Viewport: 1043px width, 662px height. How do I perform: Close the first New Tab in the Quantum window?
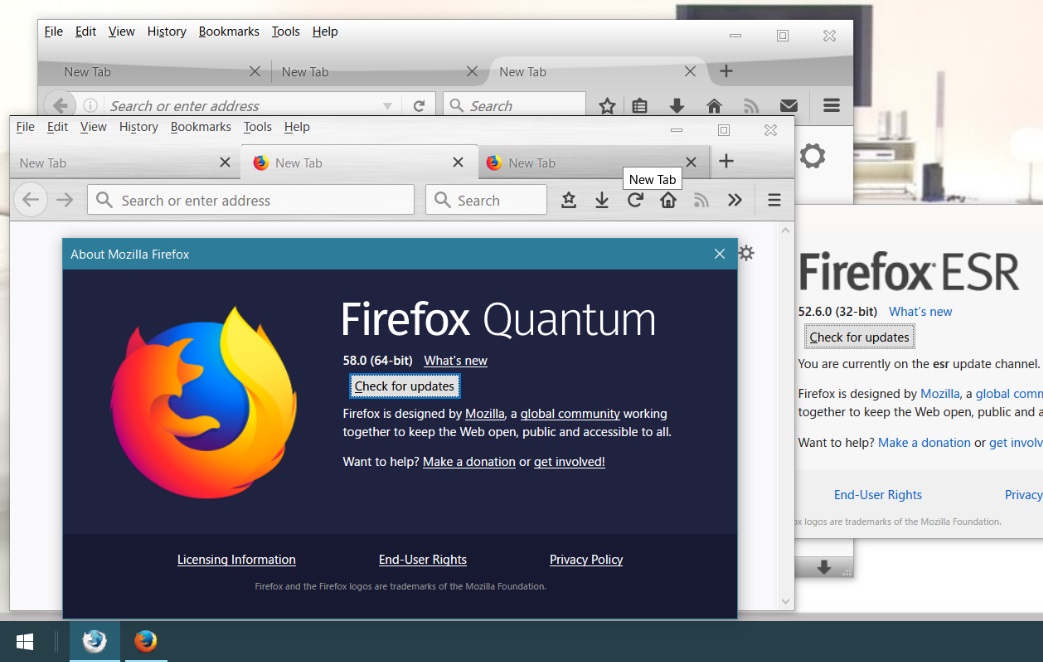pyautogui.click(x=225, y=162)
